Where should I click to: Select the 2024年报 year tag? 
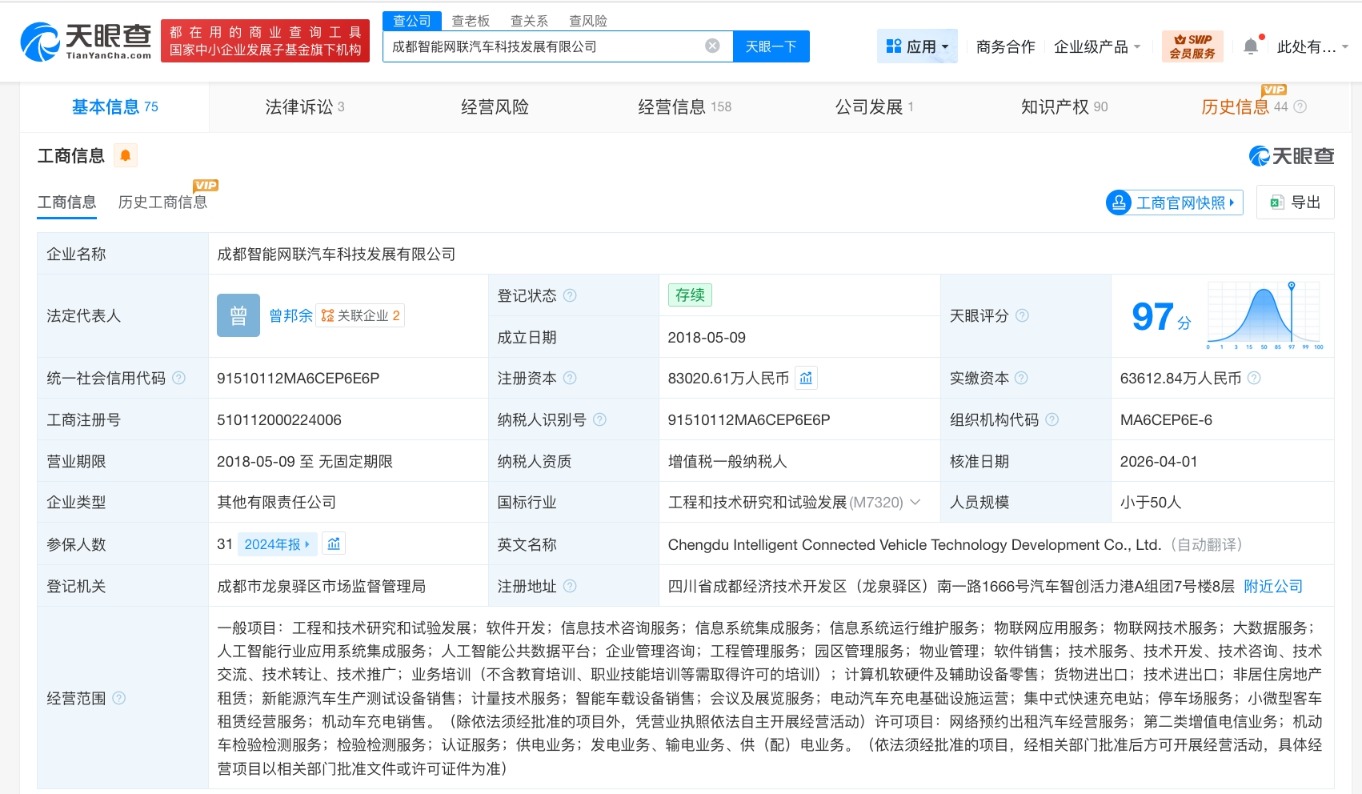point(276,544)
